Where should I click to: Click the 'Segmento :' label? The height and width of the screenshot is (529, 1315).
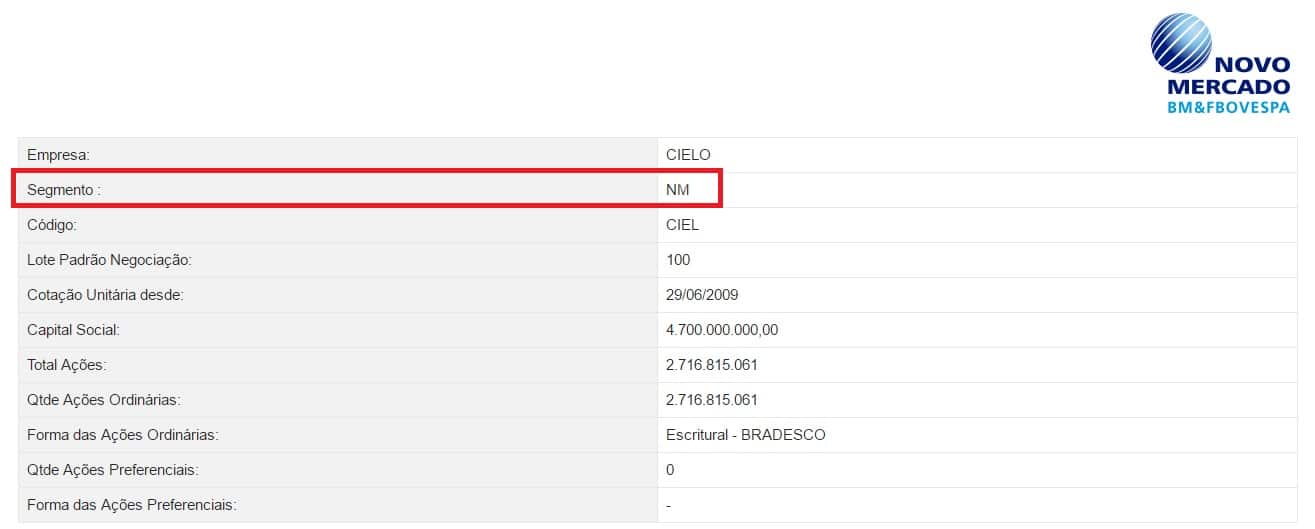coord(65,190)
